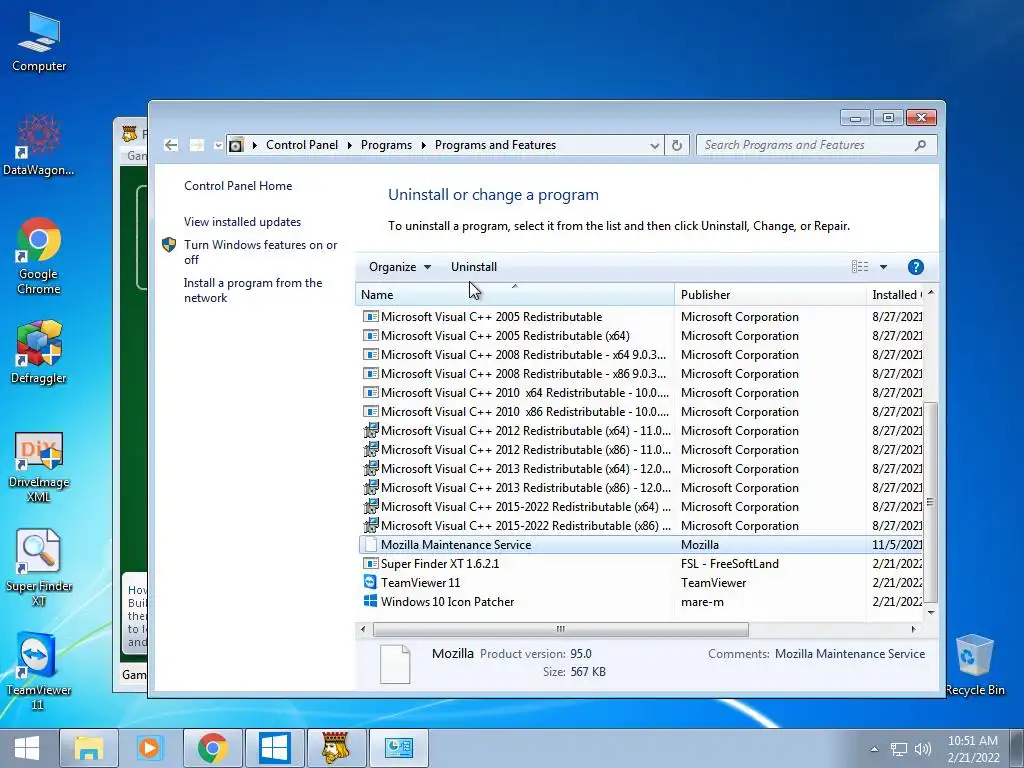1024x768 pixels.
Task: Select Visual C++ 2008 Redistributable x64 entry
Action: 640,355
